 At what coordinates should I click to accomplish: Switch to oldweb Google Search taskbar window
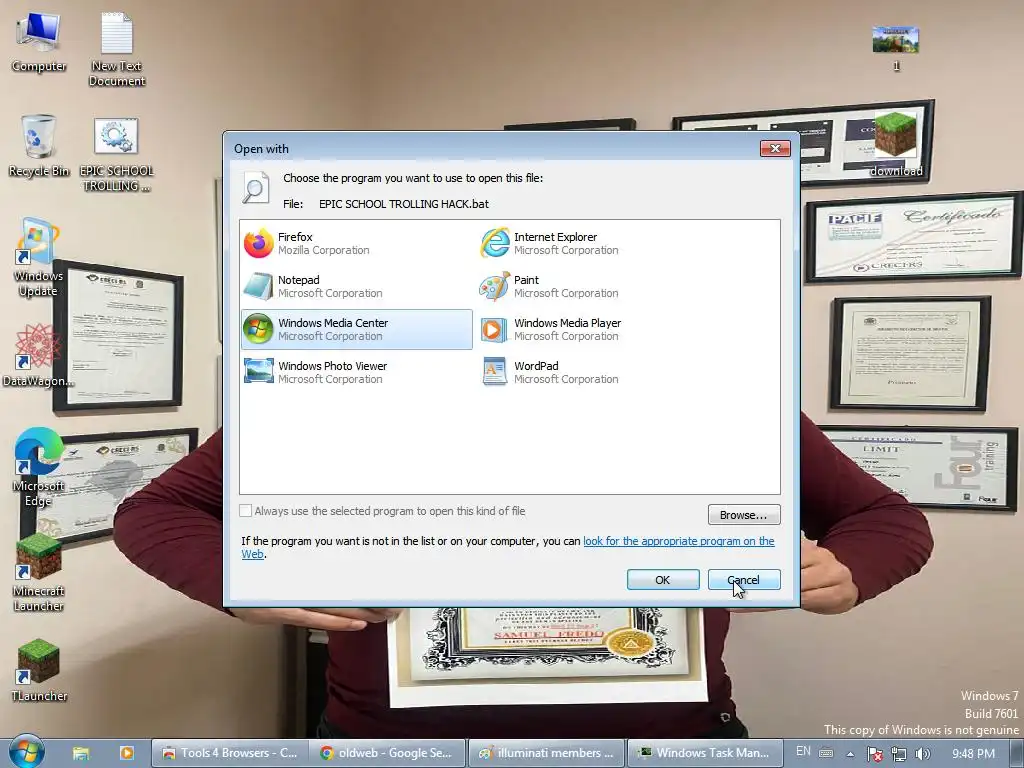point(388,753)
